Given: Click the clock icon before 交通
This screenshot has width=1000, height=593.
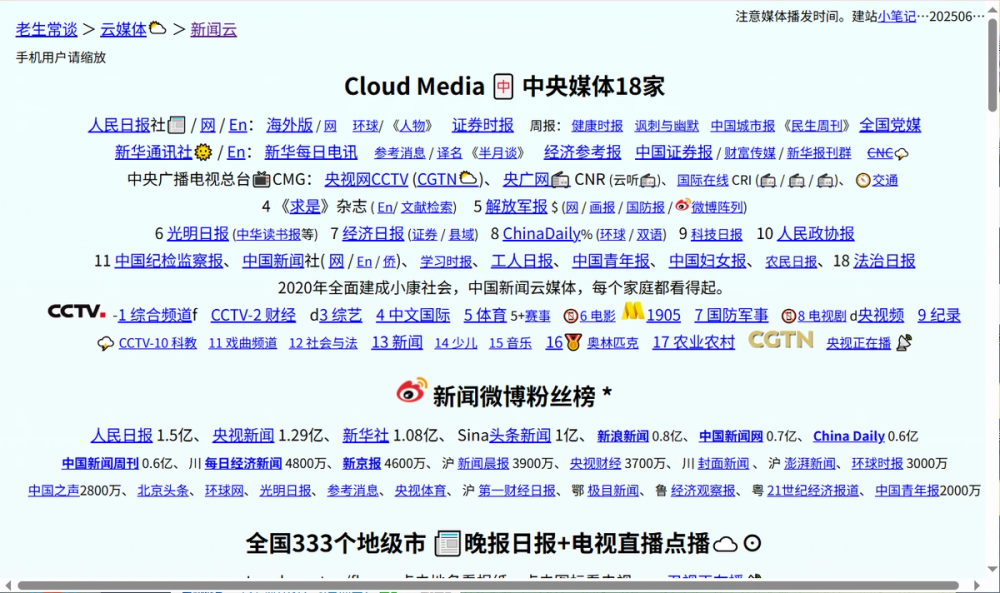Looking at the screenshot, I should tap(863, 180).
